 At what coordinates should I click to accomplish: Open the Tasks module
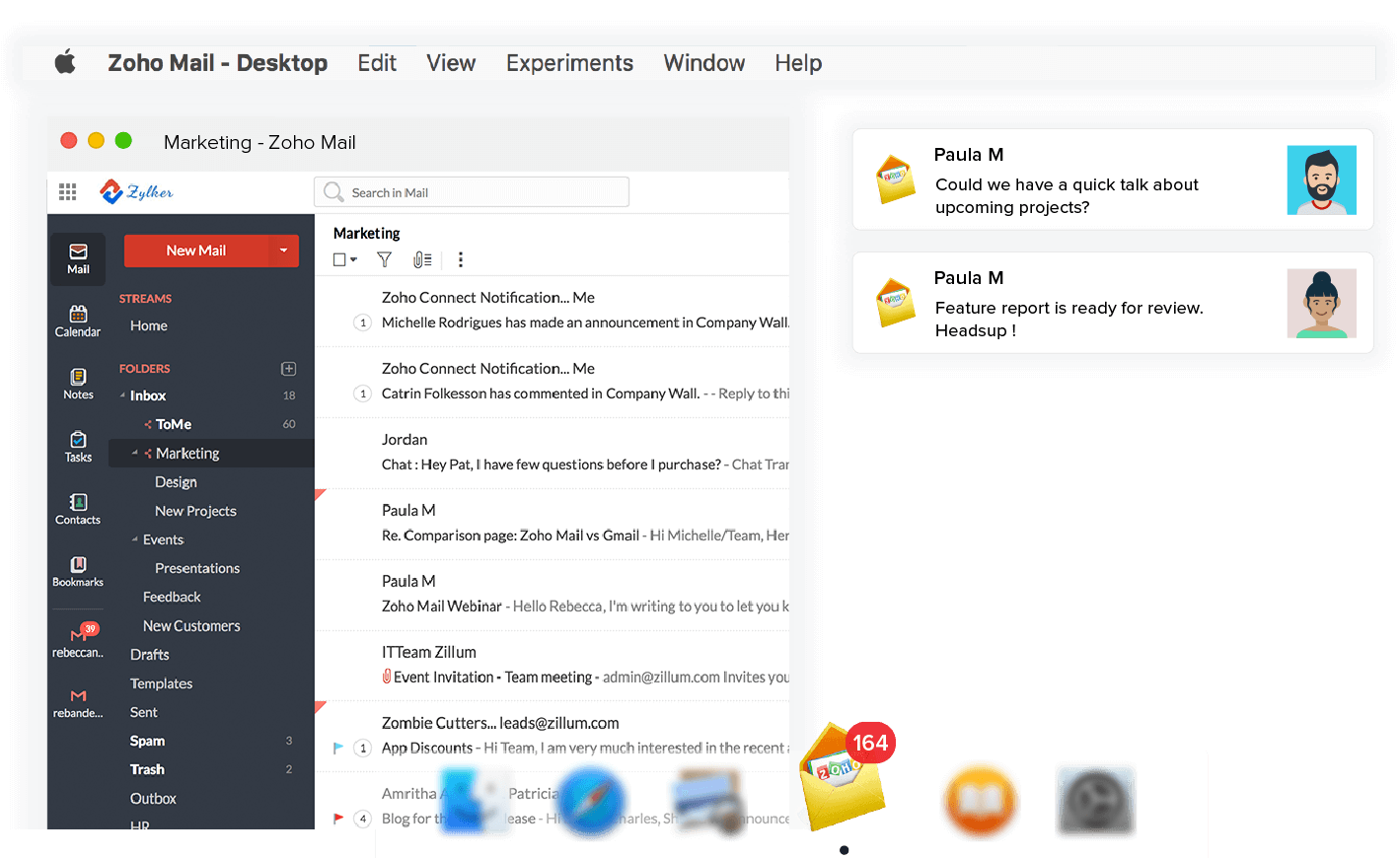[x=78, y=447]
